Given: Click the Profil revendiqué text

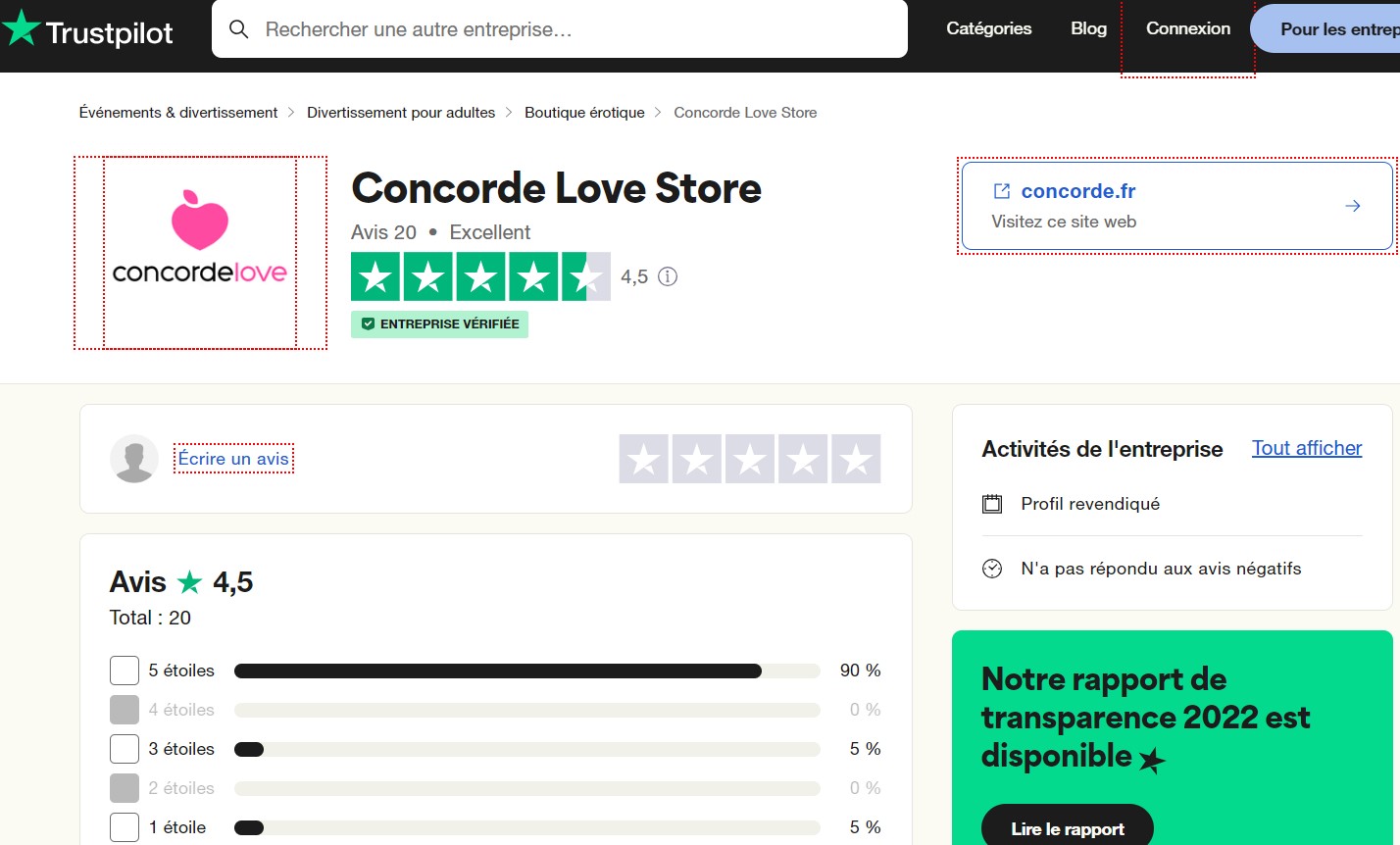Looking at the screenshot, I should coord(1090,504).
